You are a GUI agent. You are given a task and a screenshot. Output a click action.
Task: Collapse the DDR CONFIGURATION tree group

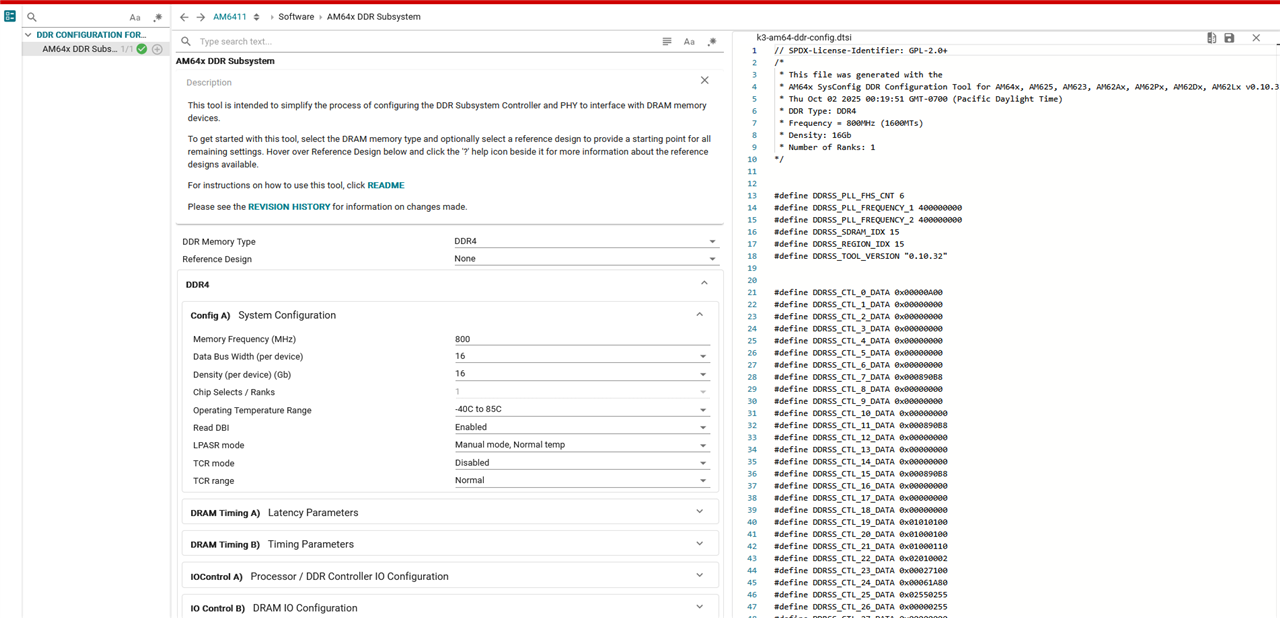coord(28,35)
